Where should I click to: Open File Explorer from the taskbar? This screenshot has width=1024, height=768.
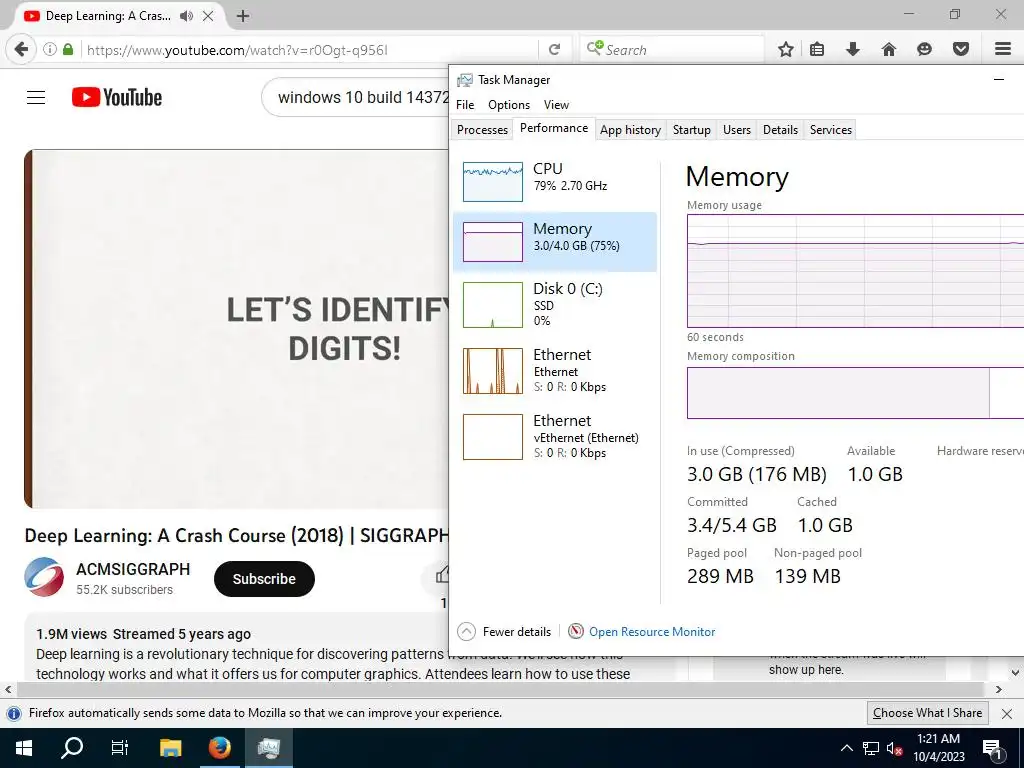[170, 748]
